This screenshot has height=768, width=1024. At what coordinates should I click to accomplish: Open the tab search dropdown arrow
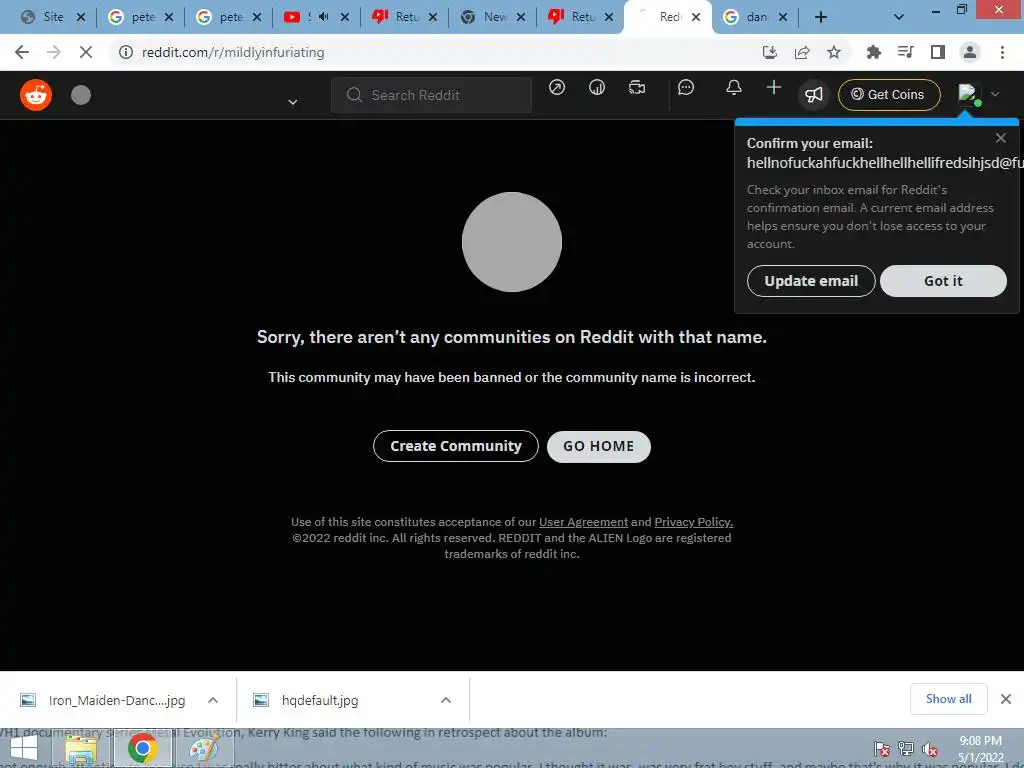point(899,18)
